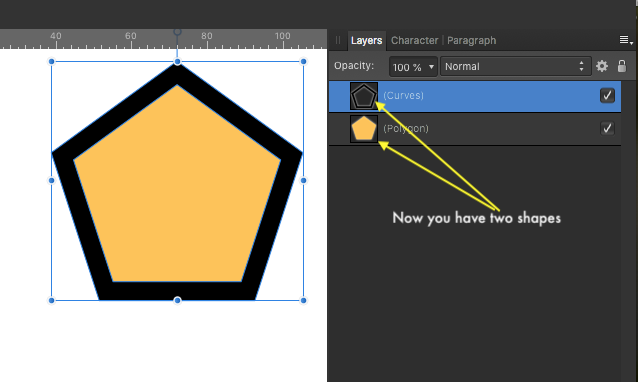Image resolution: width=638 pixels, height=382 pixels.
Task: Click the black pentagon outline shape
Action: [177, 291]
